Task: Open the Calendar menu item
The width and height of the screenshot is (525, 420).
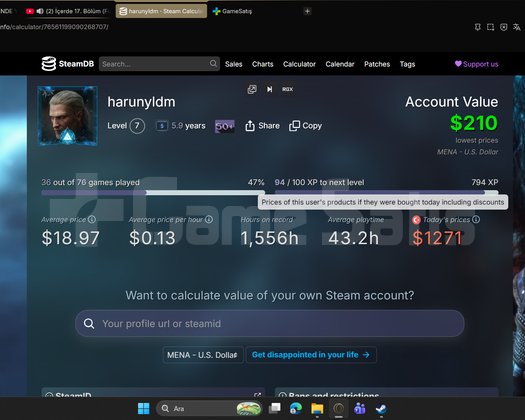Action: coord(340,64)
